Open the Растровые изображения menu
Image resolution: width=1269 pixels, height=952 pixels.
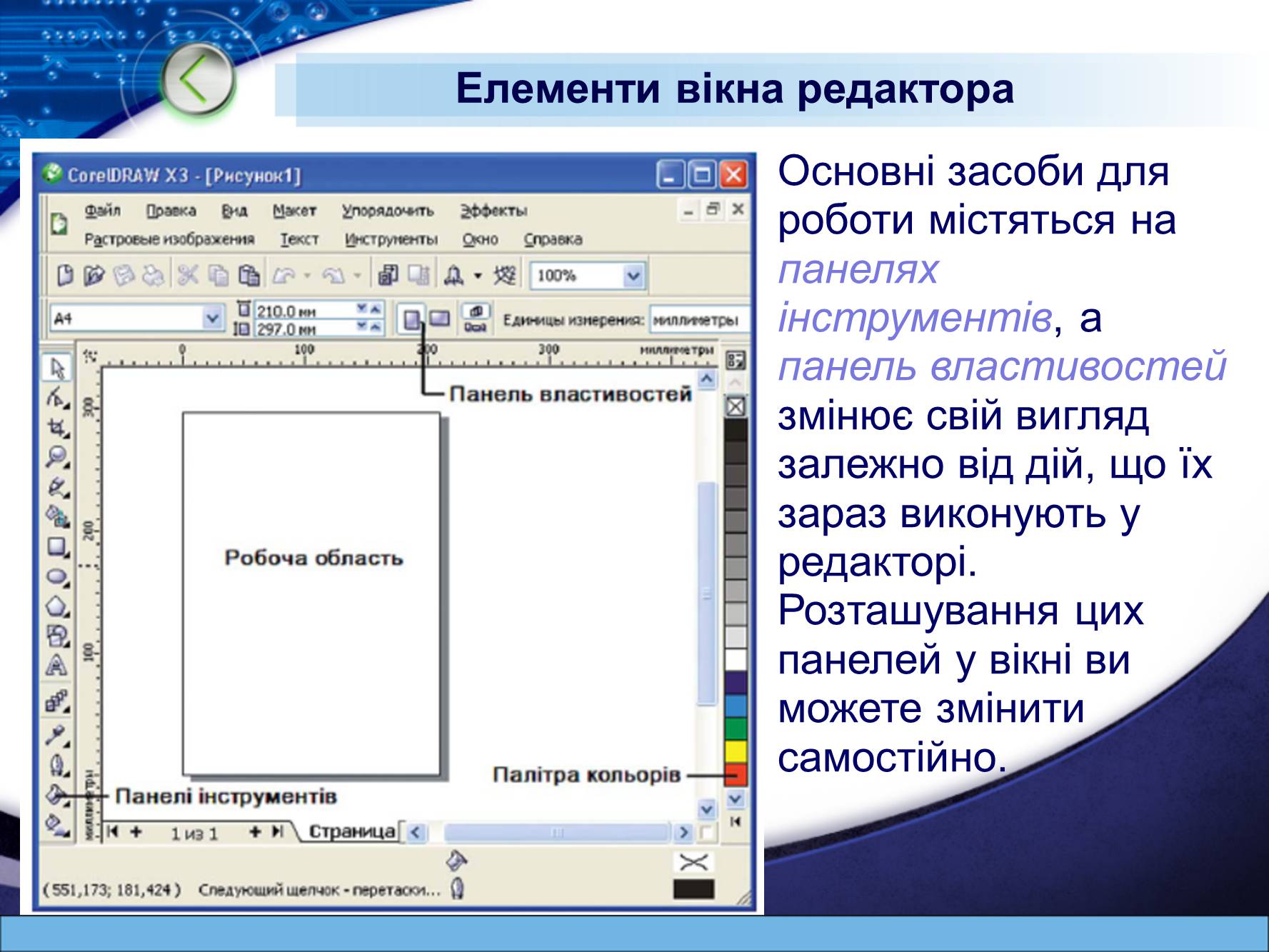click(169, 239)
